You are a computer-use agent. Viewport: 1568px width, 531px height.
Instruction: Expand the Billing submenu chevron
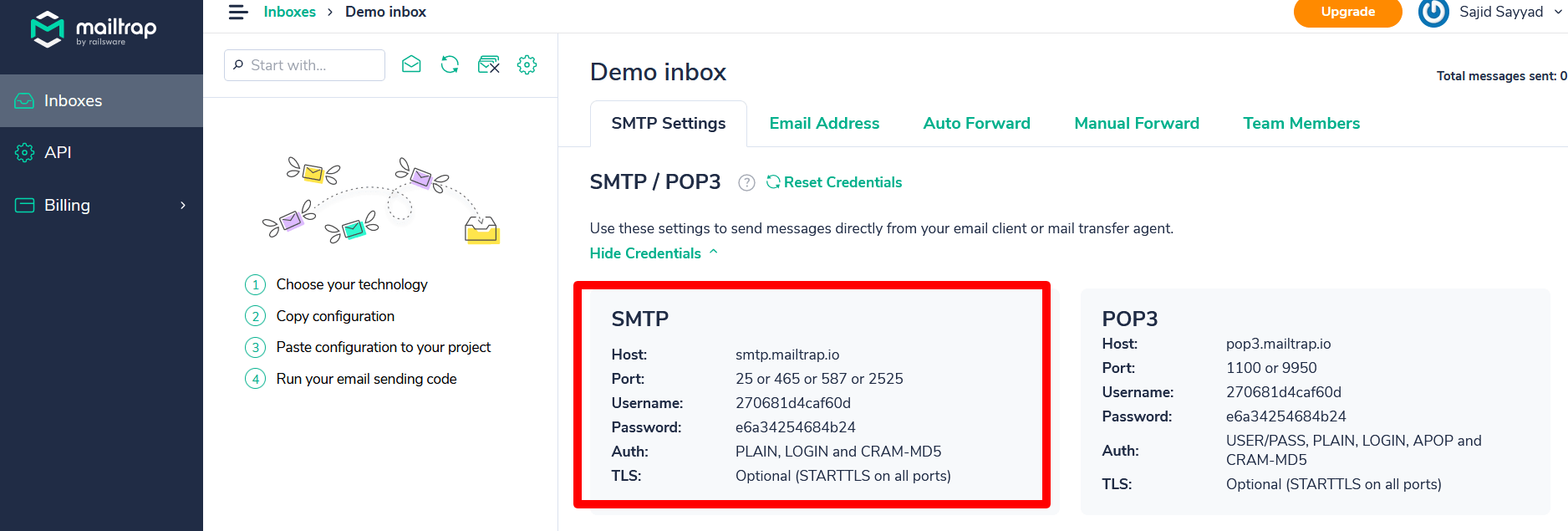click(x=183, y=205)
